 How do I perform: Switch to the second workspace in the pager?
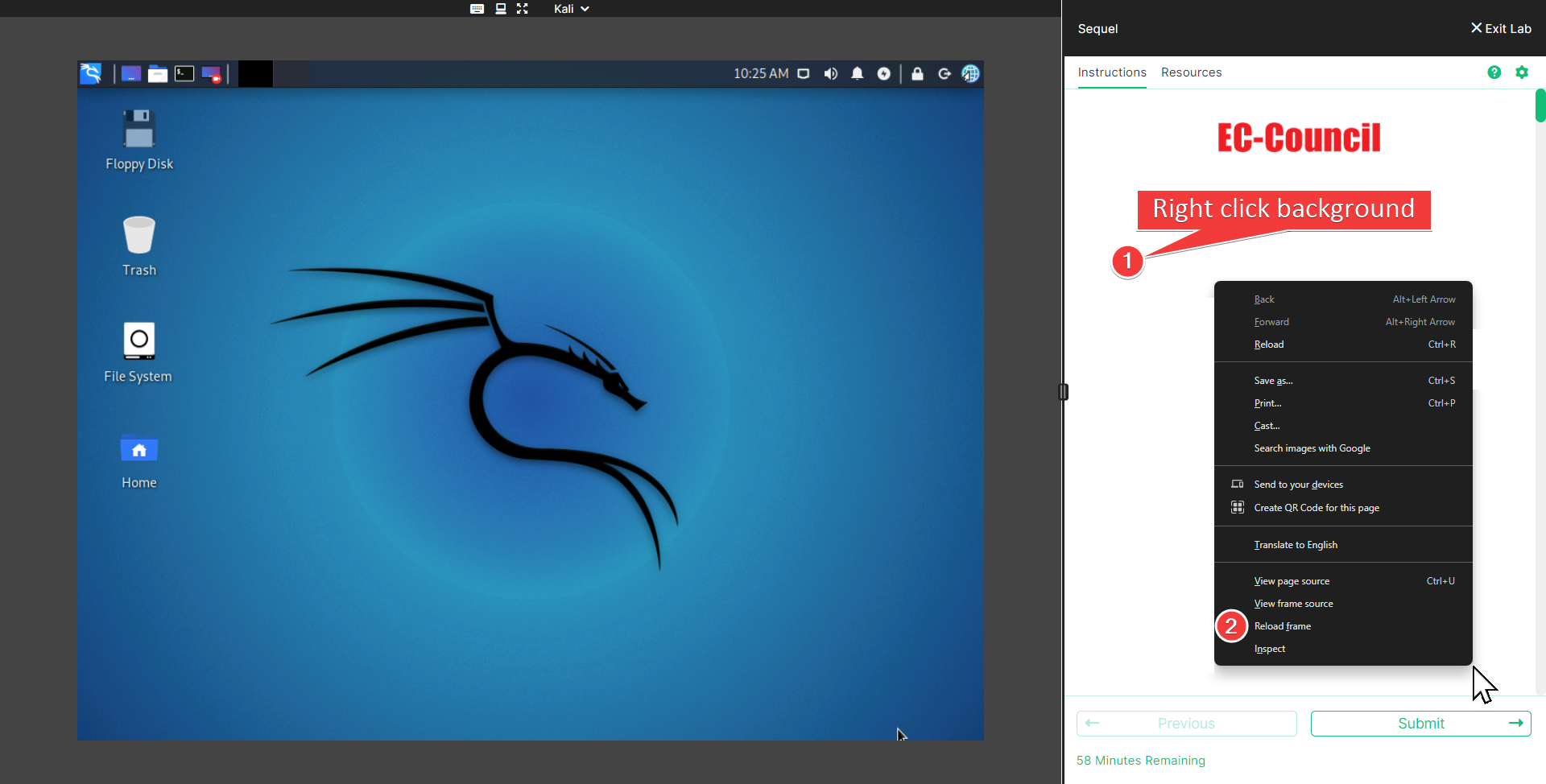pyautogui.click(x=291, y=74)
